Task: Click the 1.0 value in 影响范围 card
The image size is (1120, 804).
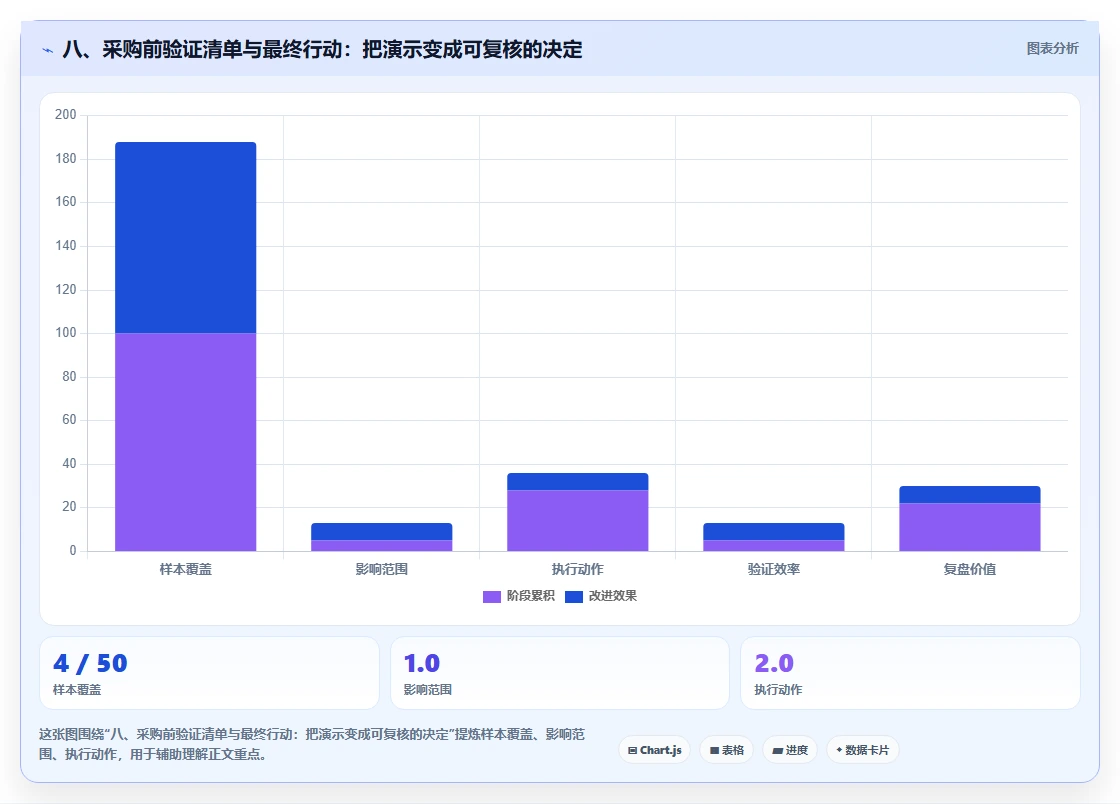Action: point(421,663)
